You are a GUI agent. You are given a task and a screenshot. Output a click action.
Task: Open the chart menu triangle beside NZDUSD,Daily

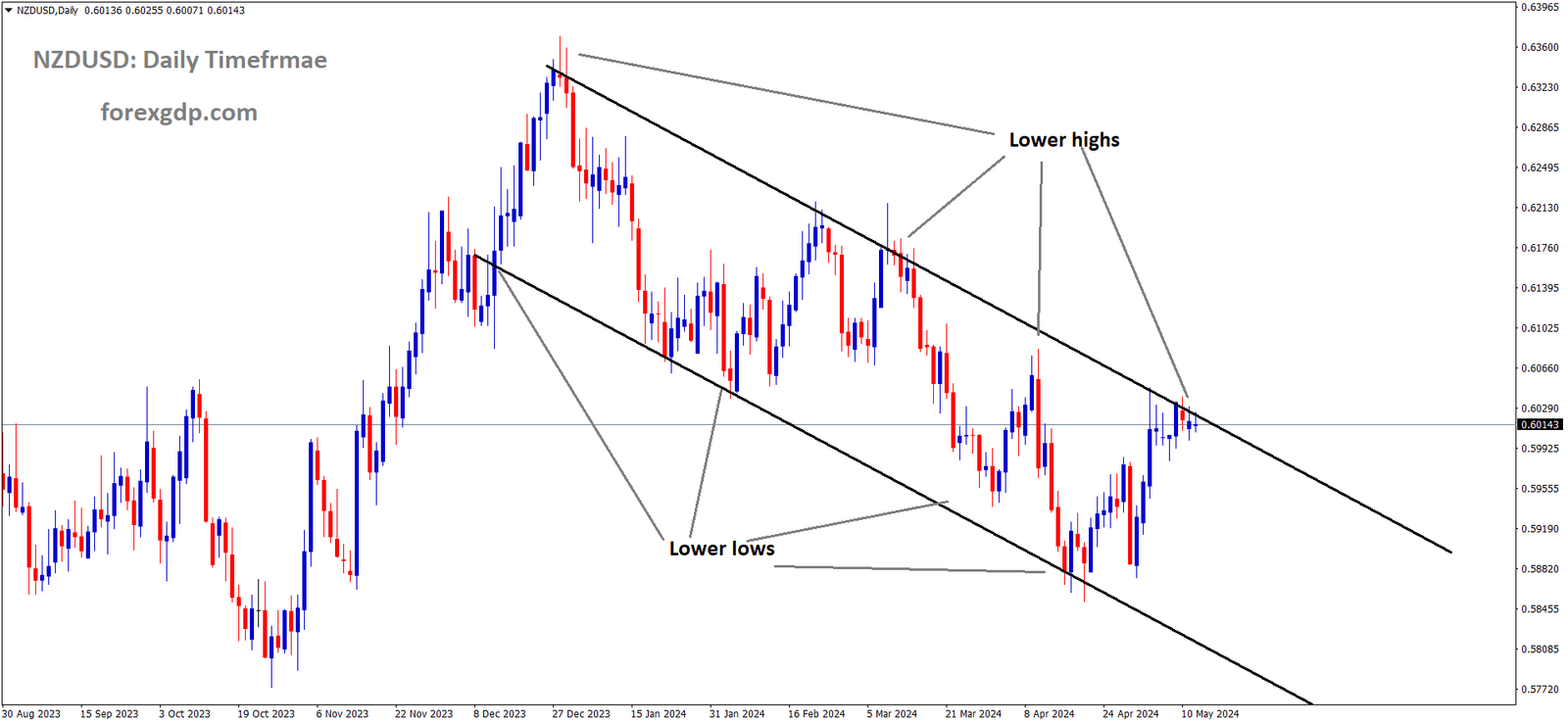coord(8,10)
